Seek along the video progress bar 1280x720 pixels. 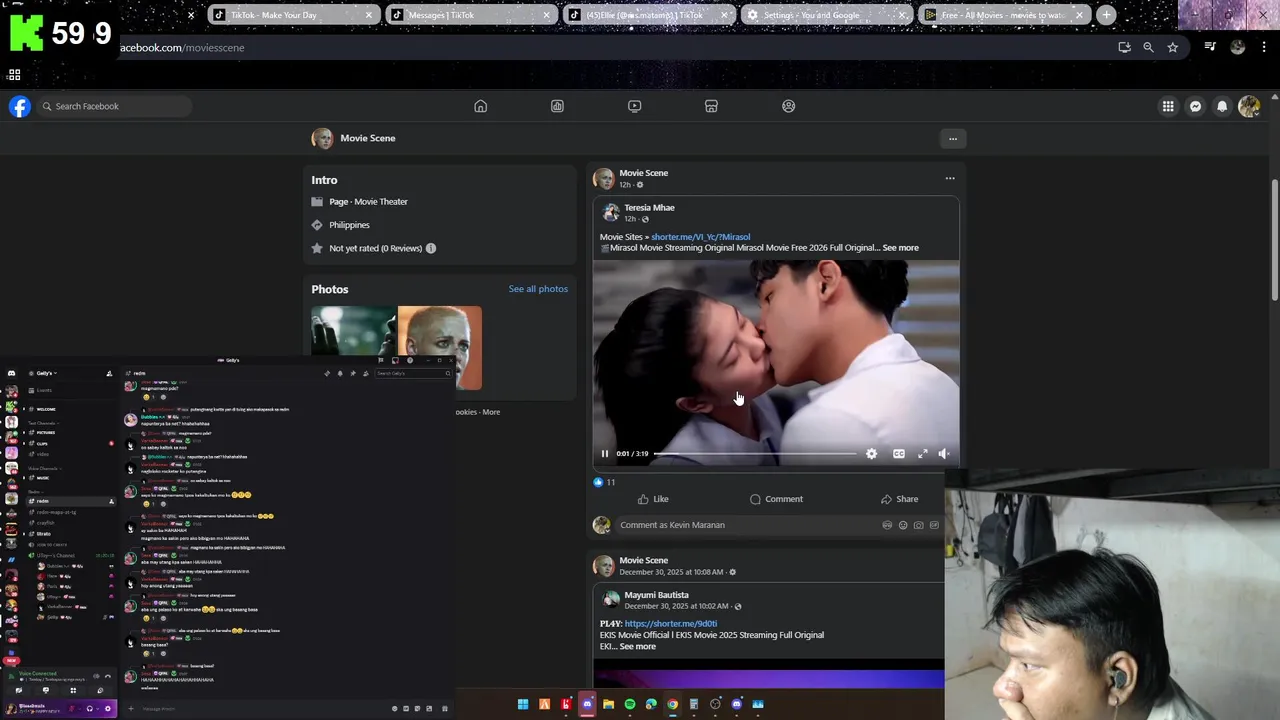(x=755, y=454)
